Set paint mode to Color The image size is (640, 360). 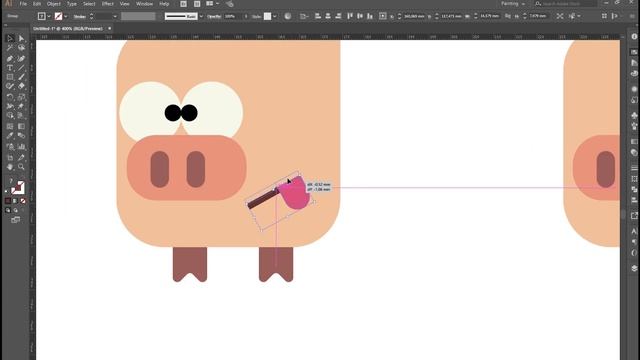8,200
